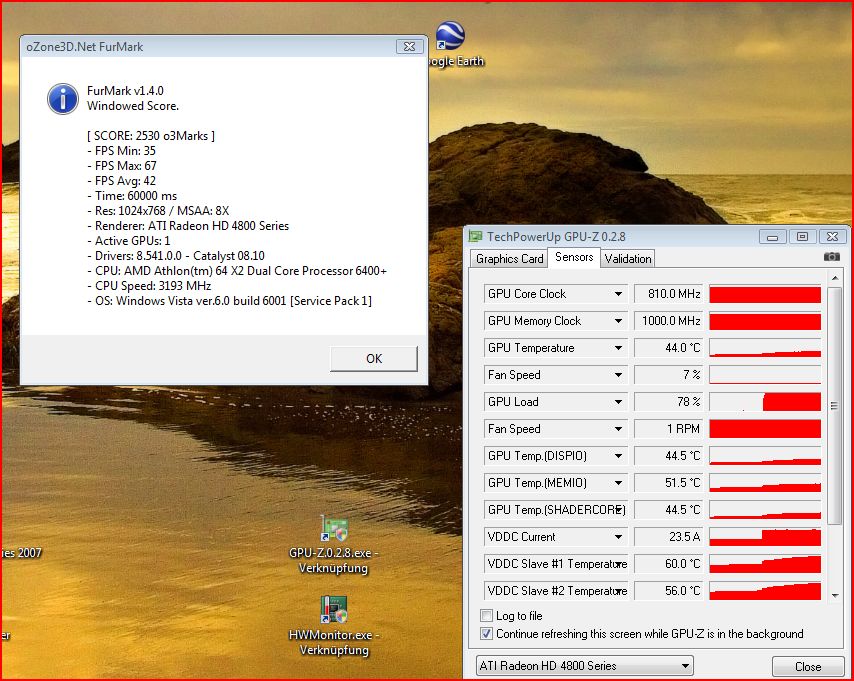This screenshot has width=854, height=681.
Task: Click the FPS Avg: 42 line
Action: pos(121,181)
